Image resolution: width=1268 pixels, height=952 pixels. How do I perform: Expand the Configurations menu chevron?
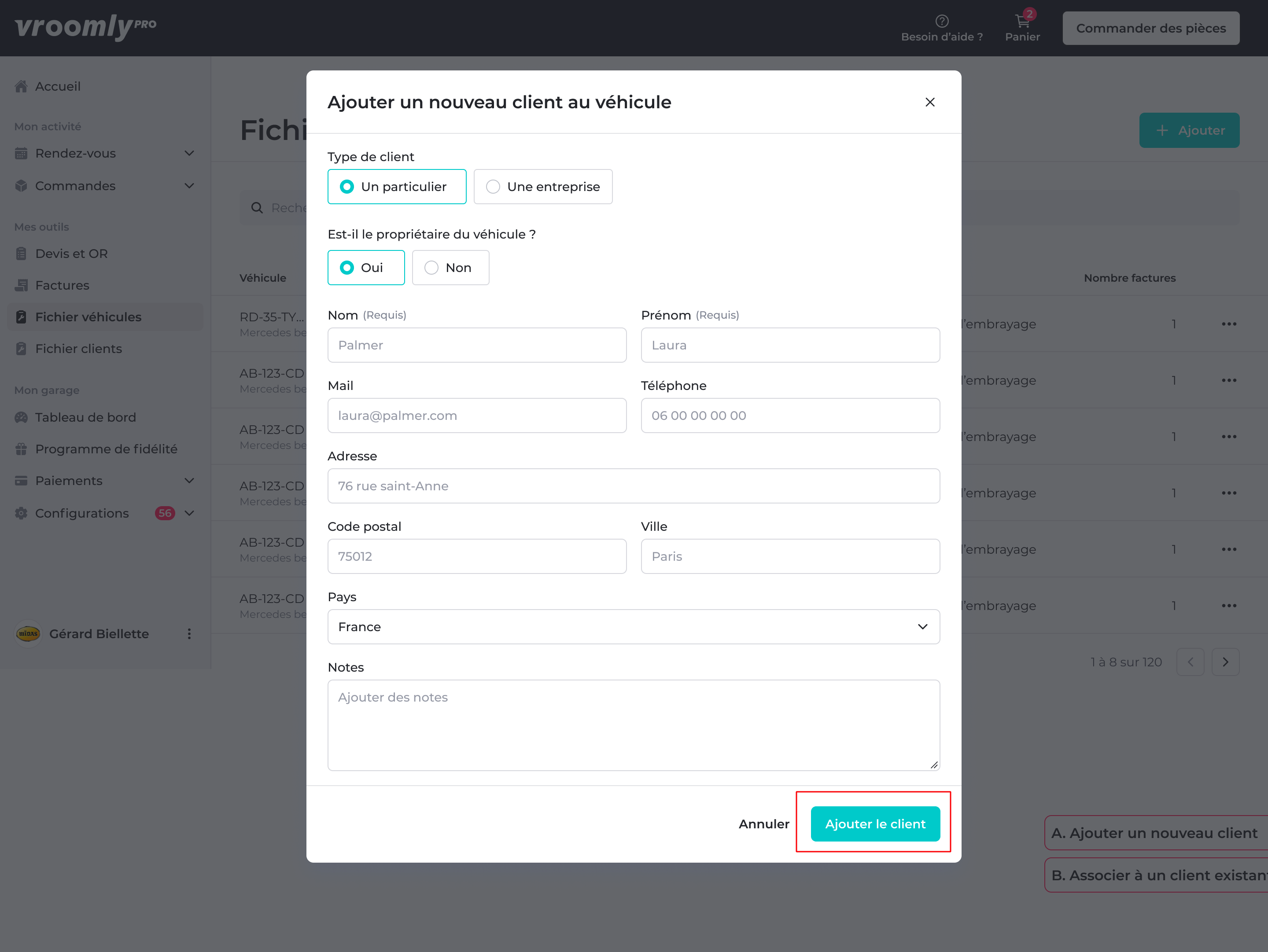coord(189,513)
